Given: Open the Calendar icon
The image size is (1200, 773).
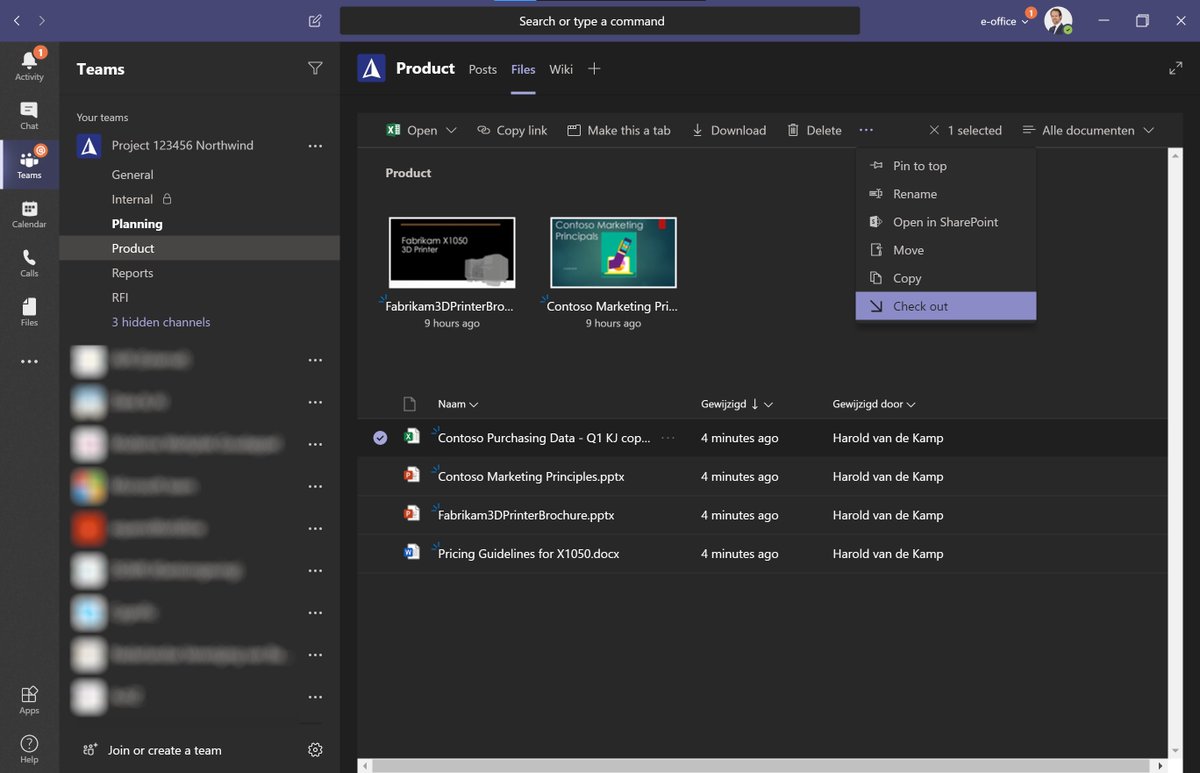Looking at the screenshot, I should click(29, 213).
